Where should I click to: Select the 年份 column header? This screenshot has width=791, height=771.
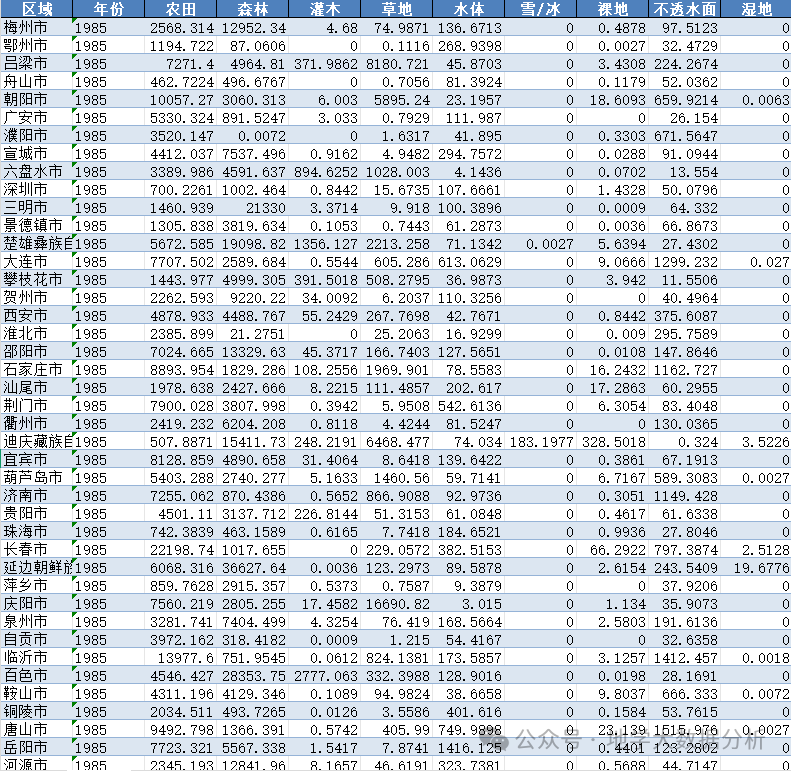(x=108, y=9)
